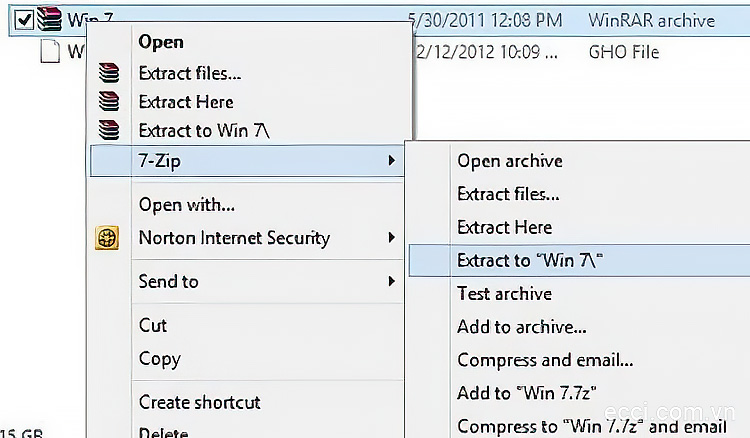The height and width of the screenshot is (438, 750).
Task: Choose Delete from the context menu
Action: [164, 432]
